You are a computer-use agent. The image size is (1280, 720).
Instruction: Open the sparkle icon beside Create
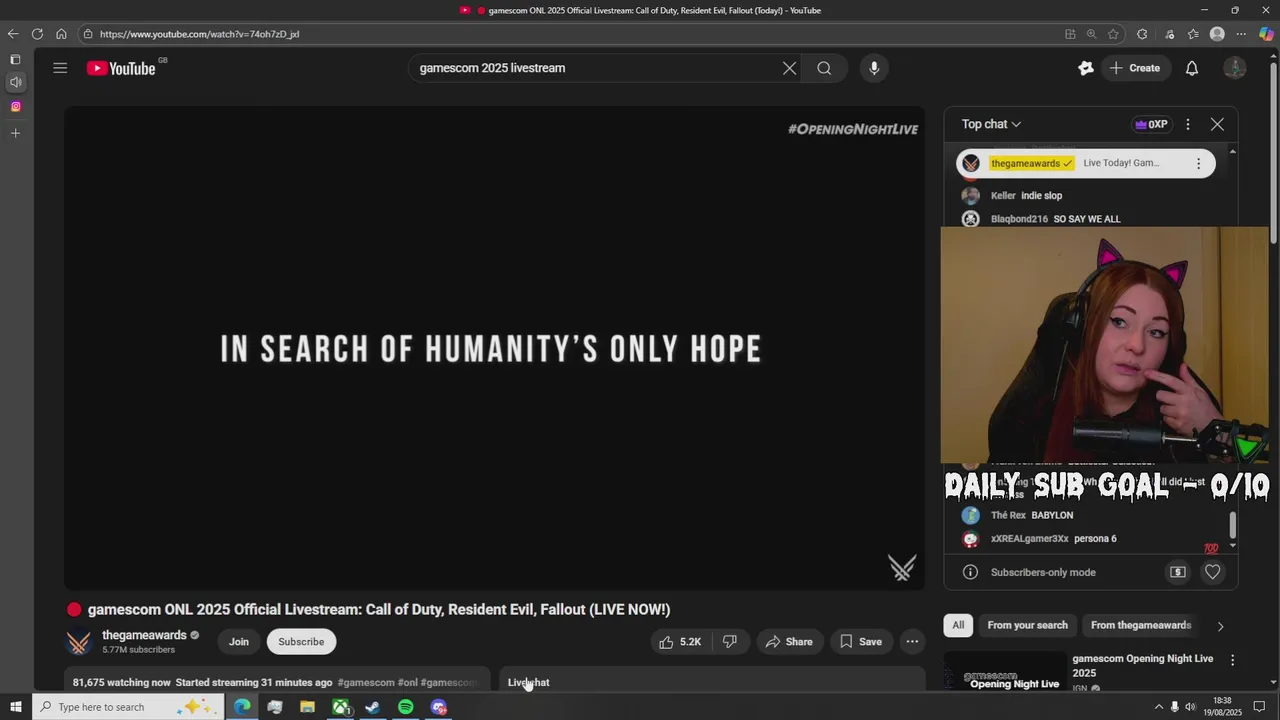(x=1086, y=68)
